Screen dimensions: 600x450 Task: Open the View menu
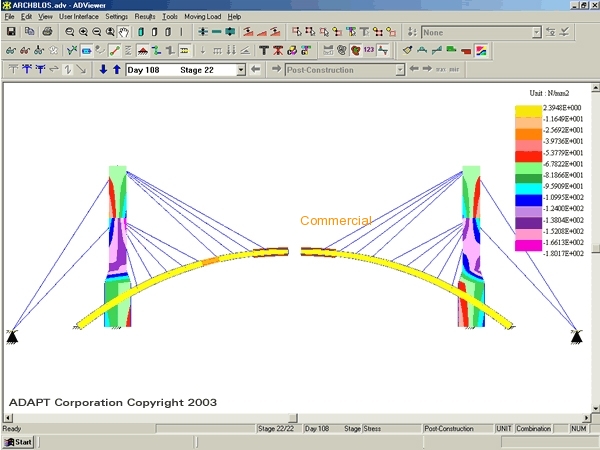[45, 16]
